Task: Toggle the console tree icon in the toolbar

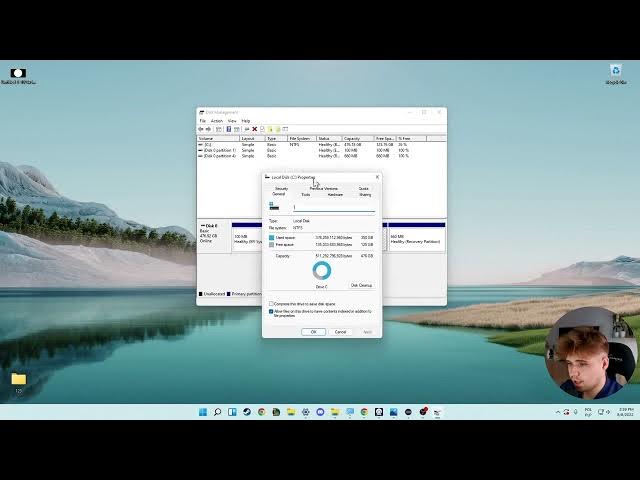Action: click(219, 129)
